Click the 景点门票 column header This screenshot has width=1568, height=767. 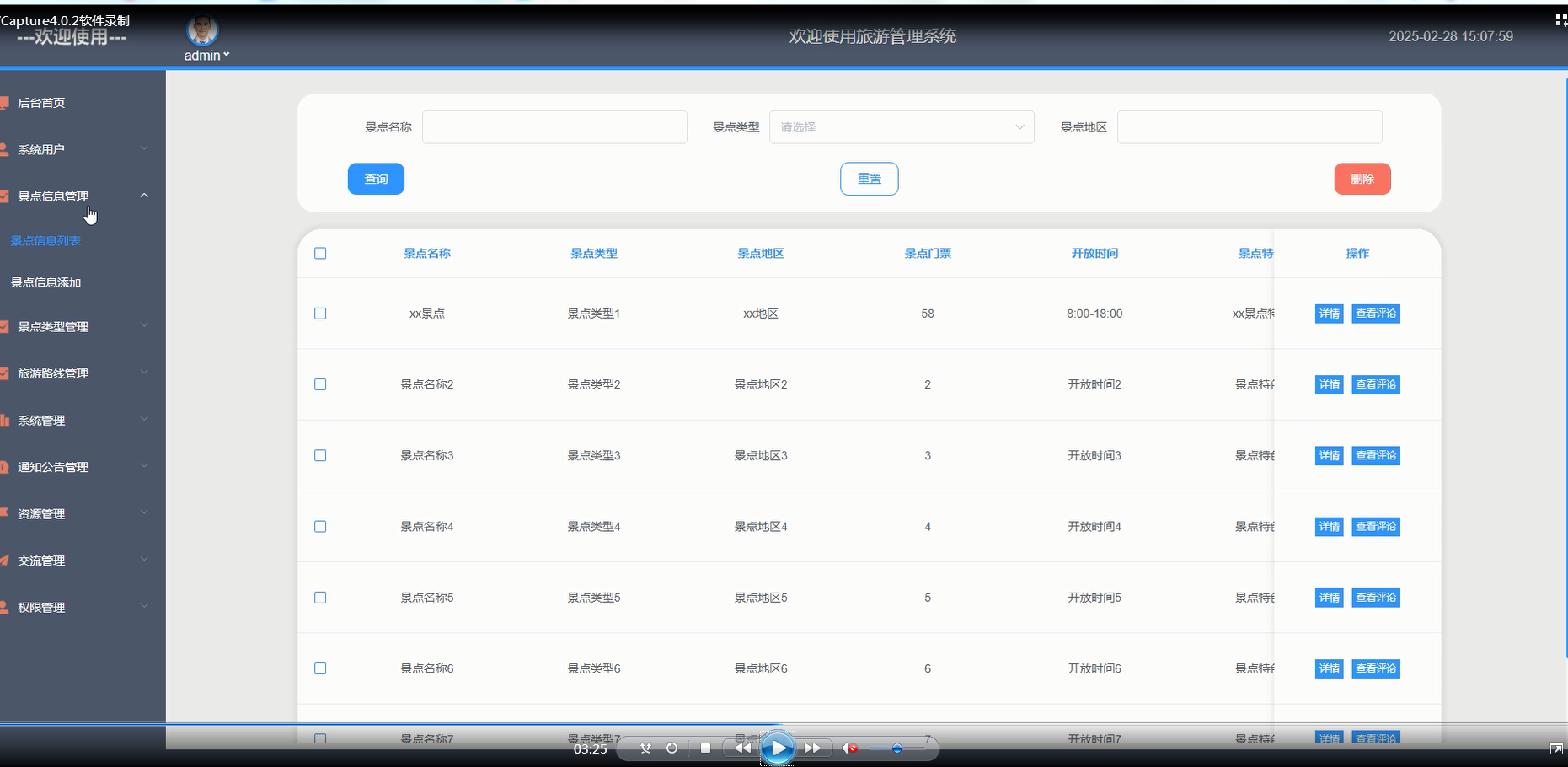pyautogui.click(x=928, y=253)
